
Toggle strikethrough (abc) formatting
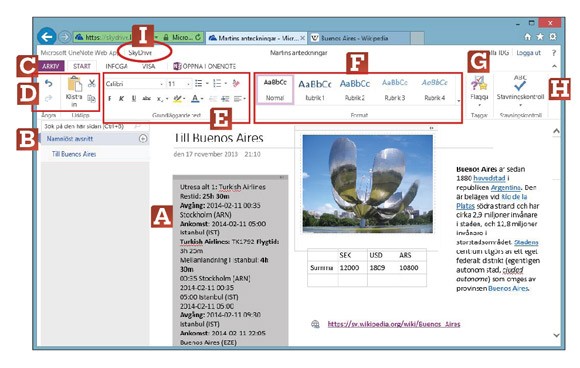[146, 99]
